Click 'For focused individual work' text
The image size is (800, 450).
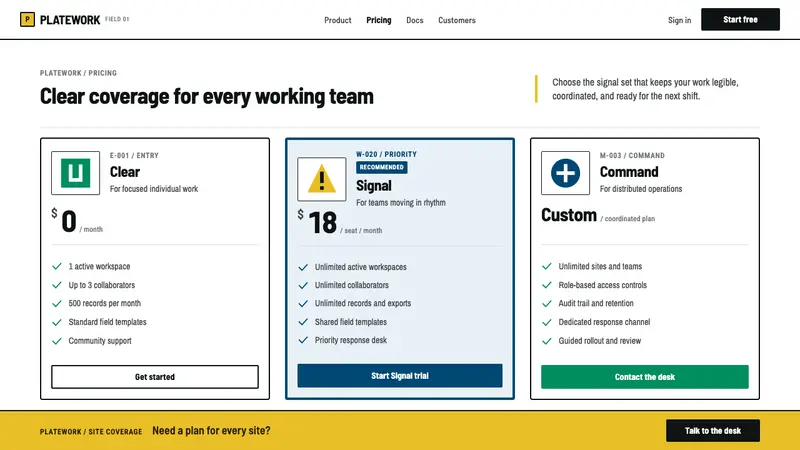(x=154, y=189)
